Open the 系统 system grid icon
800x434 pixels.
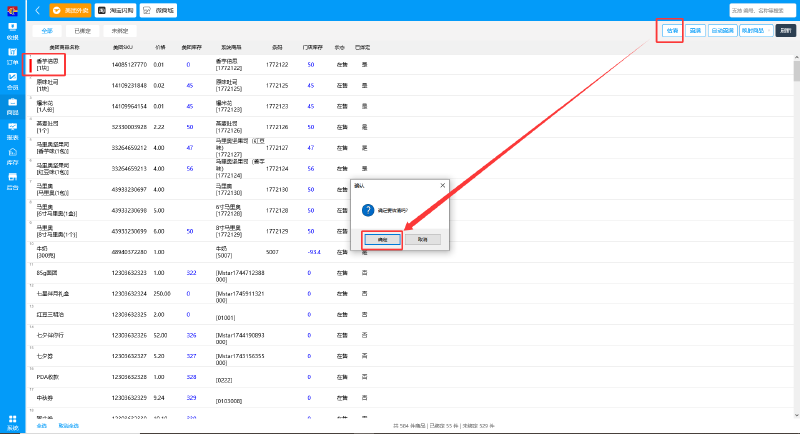12,422
